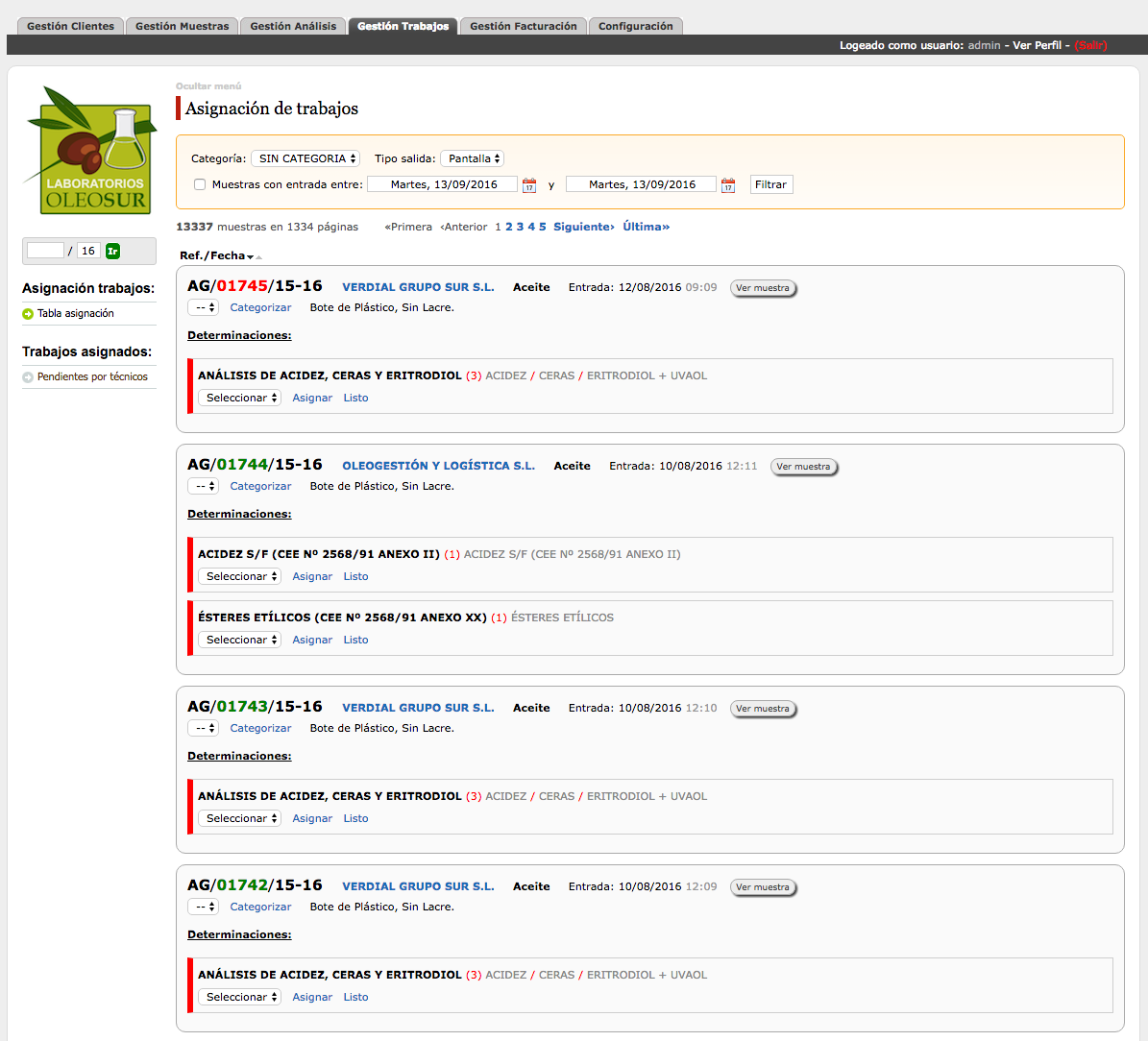Screen dimensions: 1148x1041
Task: Open Seleccionar dropdown in AG/01743 determination
Action: (x=240, y=818)
